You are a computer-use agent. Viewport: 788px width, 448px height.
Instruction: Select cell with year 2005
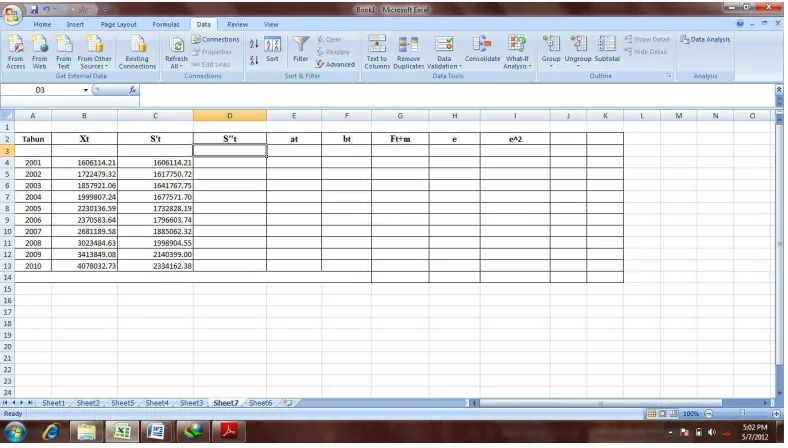33,208
